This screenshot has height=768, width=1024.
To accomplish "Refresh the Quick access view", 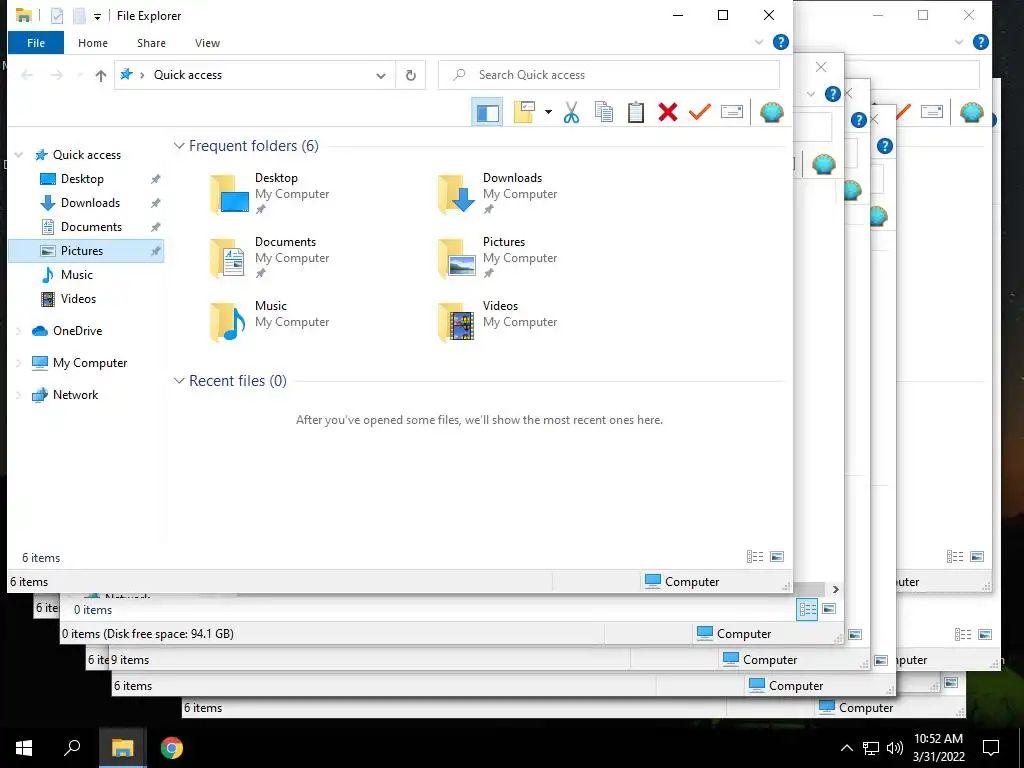I will (411, 76).
